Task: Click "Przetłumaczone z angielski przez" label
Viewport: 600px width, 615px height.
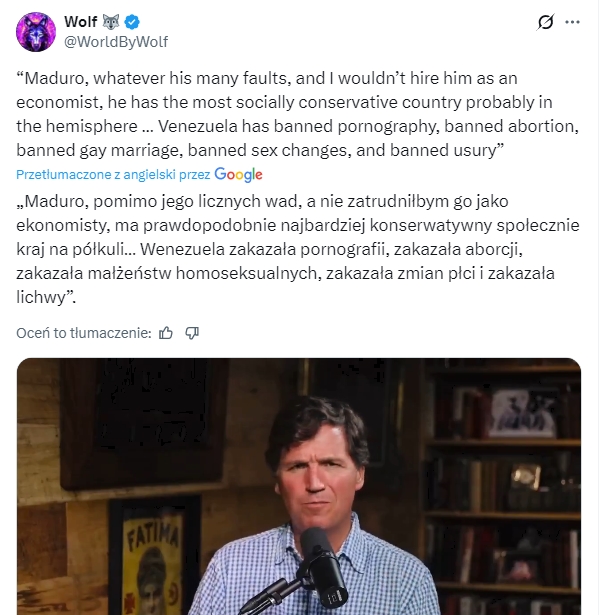Action: [x=113, y=174]
